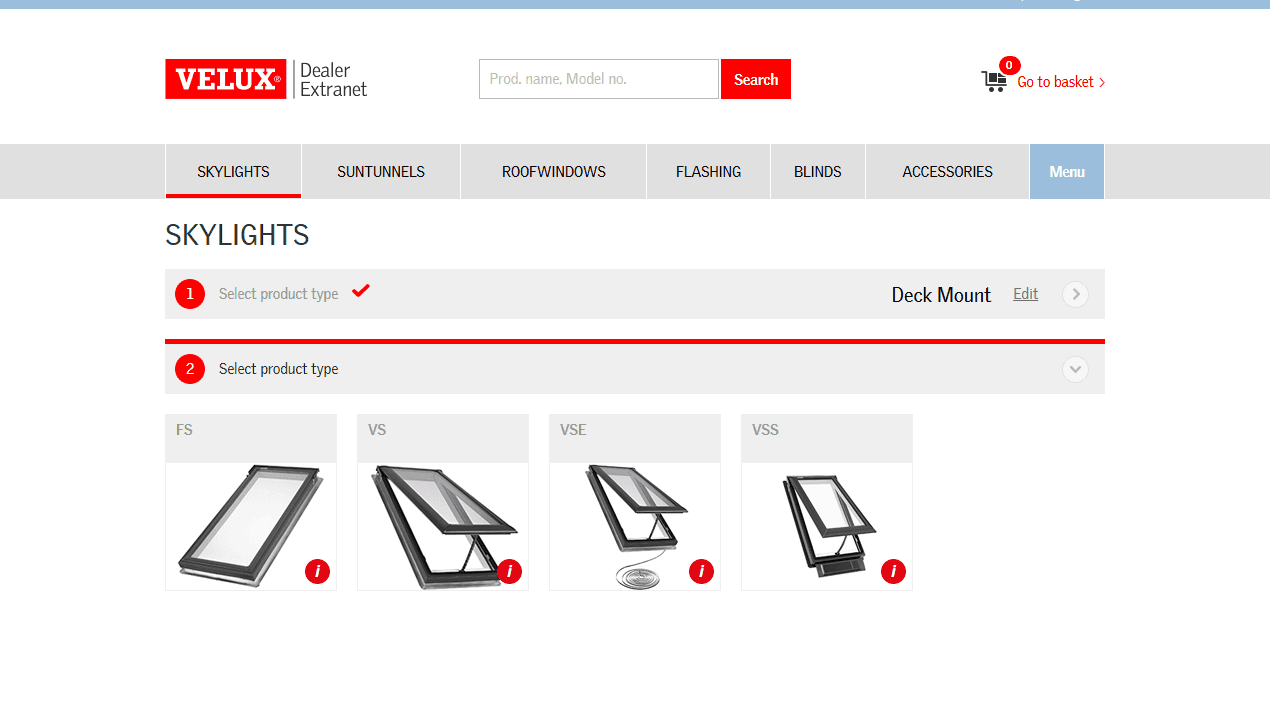This screenshot has height=706, width=1270.
Task: Click the step 1 Select product type label
Action: click(278, 294)
